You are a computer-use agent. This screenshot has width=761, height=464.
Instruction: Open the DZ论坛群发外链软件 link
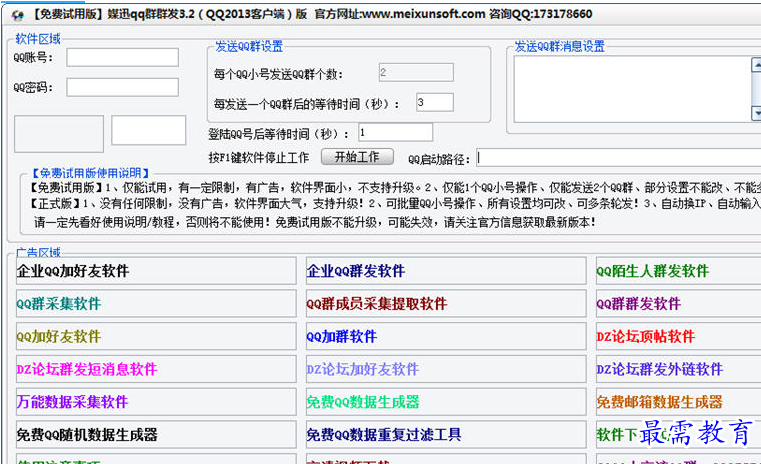(678, 369)
